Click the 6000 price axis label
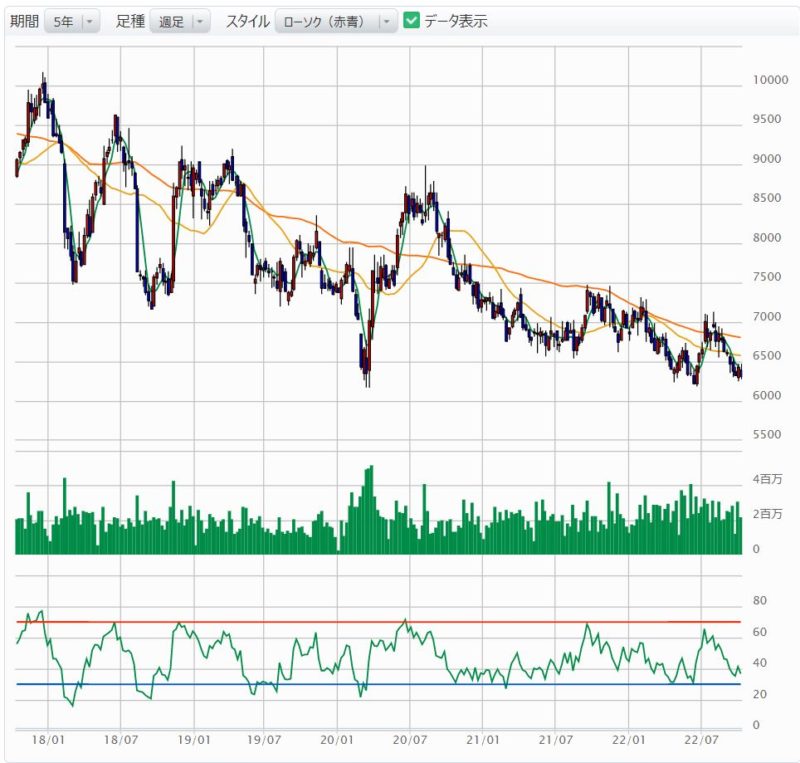This screenshot has width=800, height=763. (767, 395)
